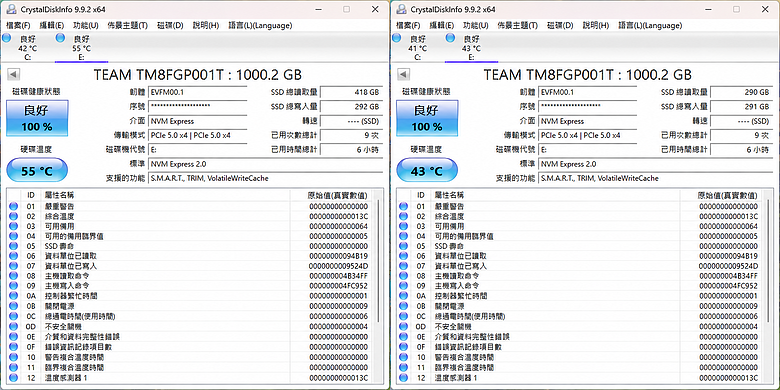This screenshot has width=780, height=390.
Task: Click 原始值(真實數值) column header in left window
Action: 338,196
